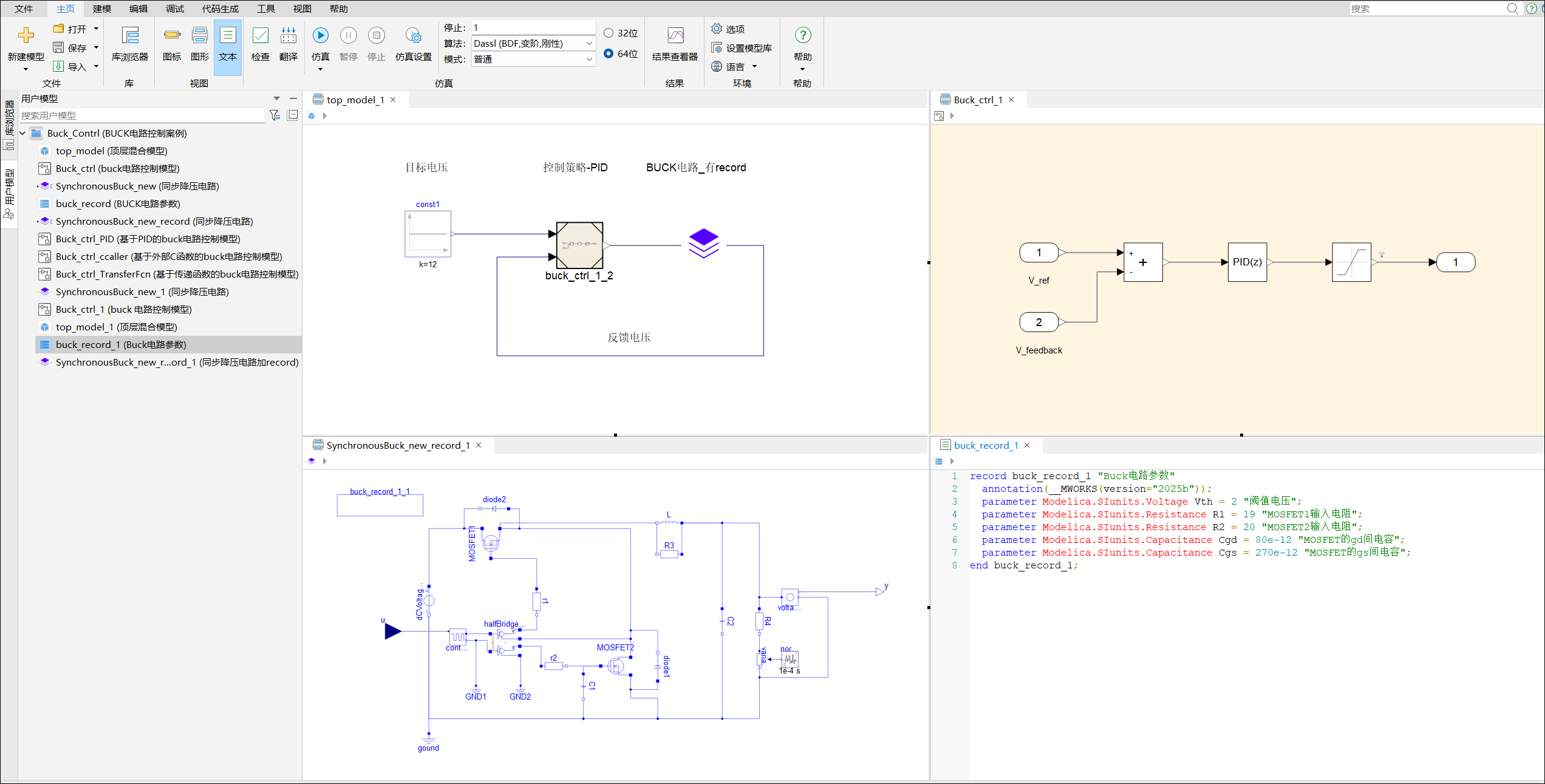Open the 库浏览器 library browser
This screenshot has width=1545, height=784.
coord(129,43)
